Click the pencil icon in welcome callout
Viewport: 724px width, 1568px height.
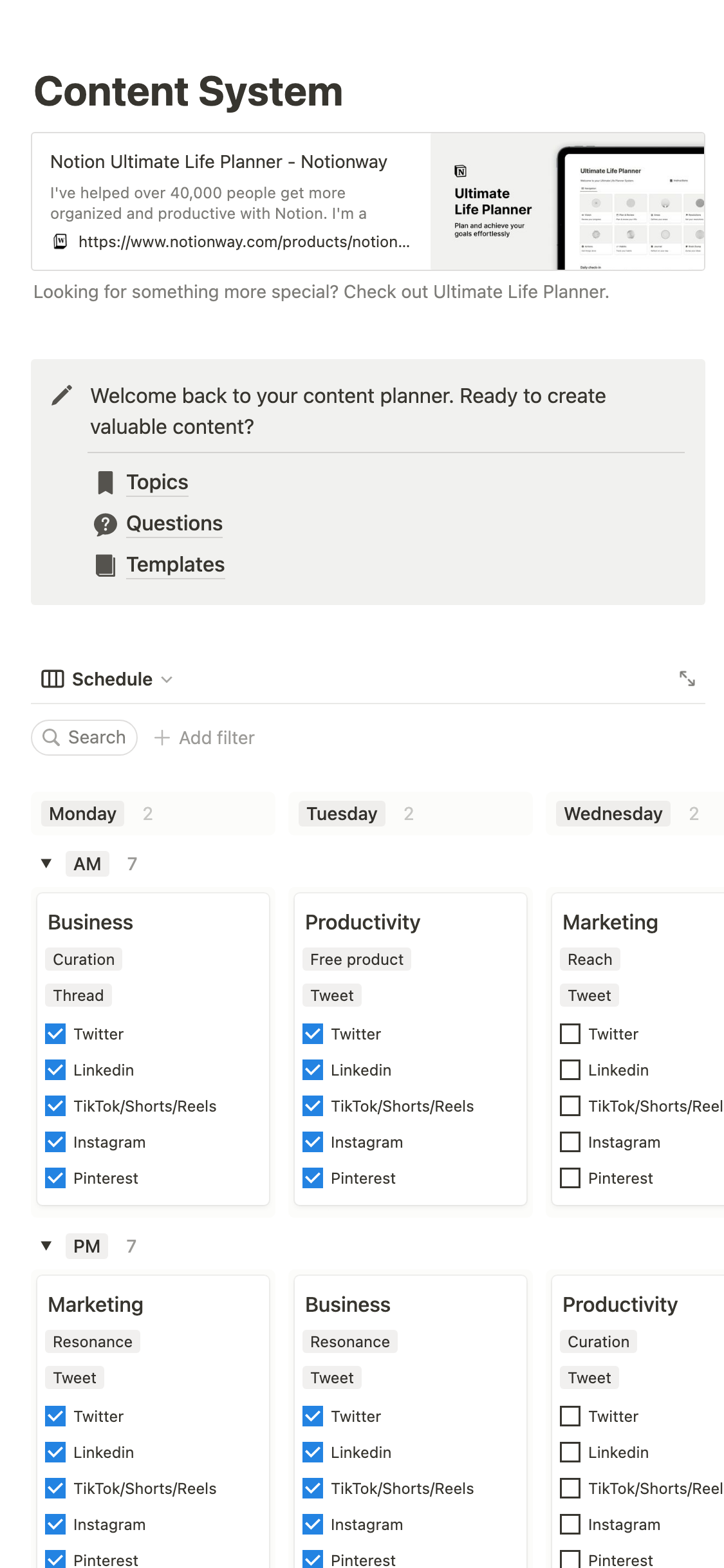[x=62, y=395]
